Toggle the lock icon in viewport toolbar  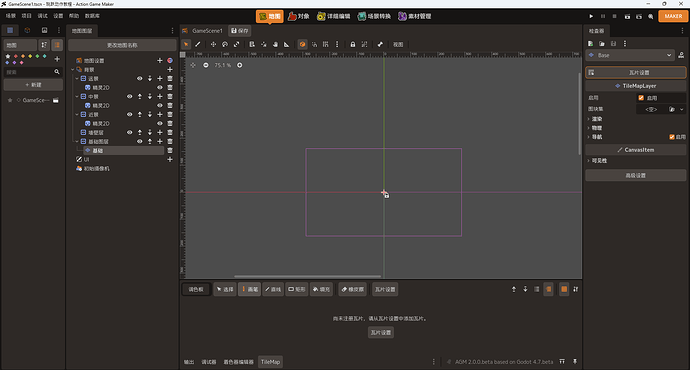pos(352,44)
